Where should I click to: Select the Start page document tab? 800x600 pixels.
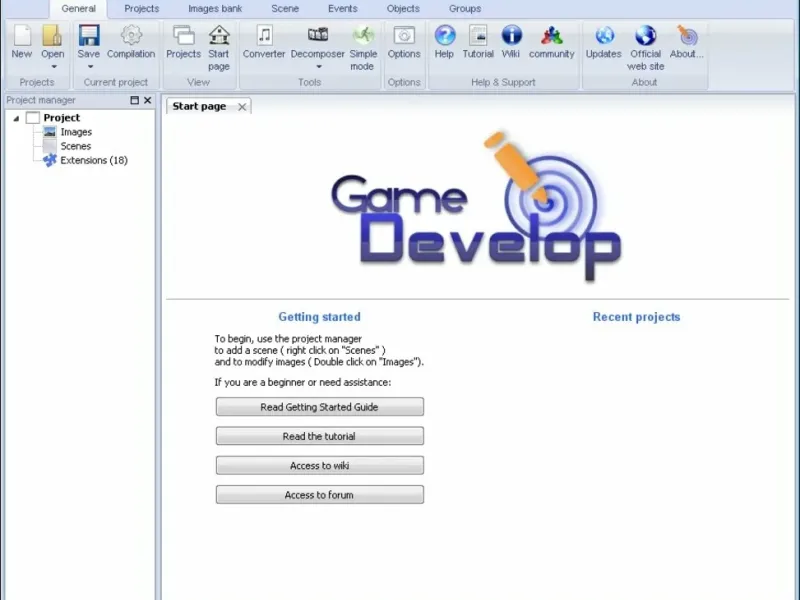(199, 106)
